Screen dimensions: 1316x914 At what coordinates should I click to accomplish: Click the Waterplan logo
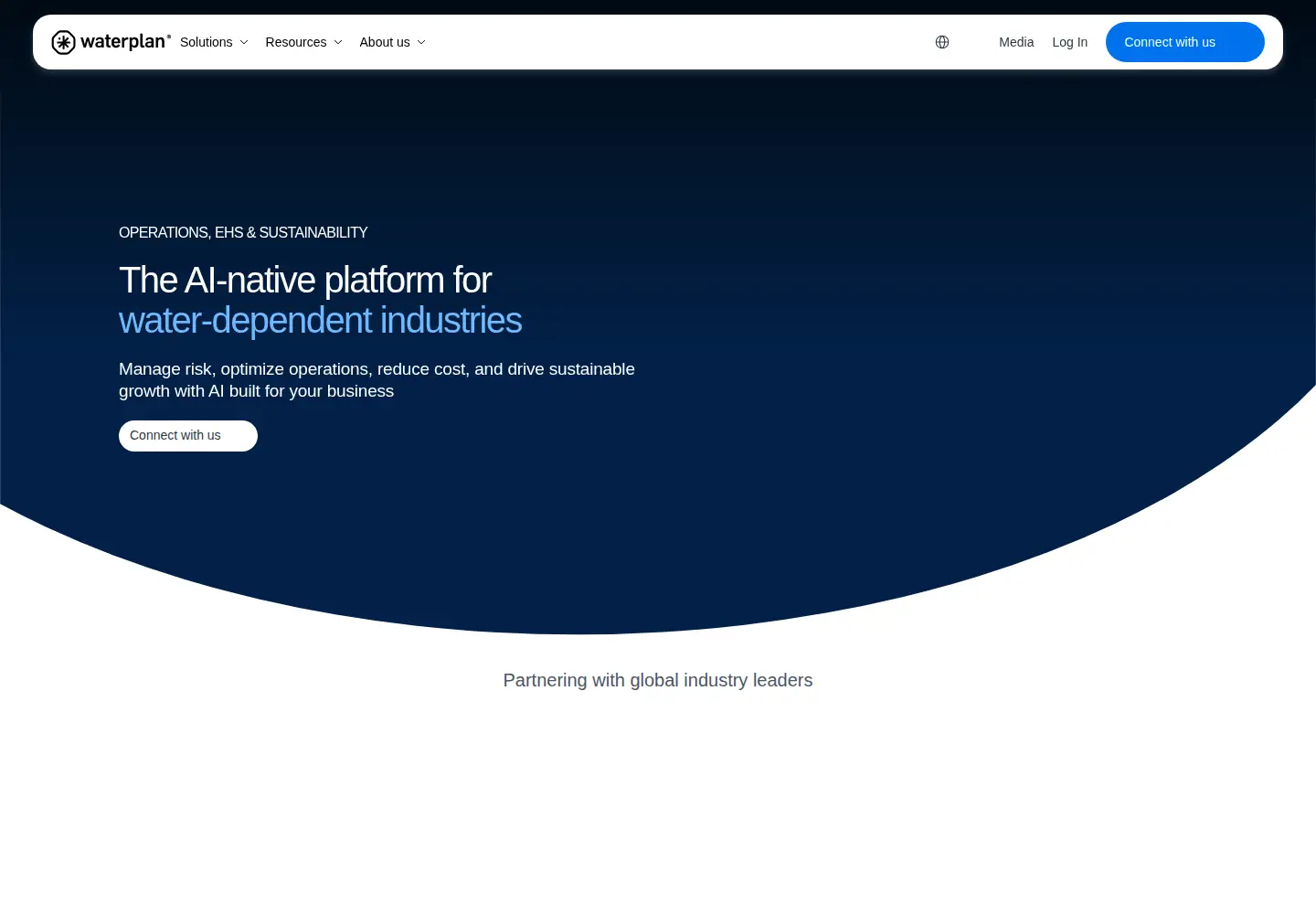click(111, 42)
